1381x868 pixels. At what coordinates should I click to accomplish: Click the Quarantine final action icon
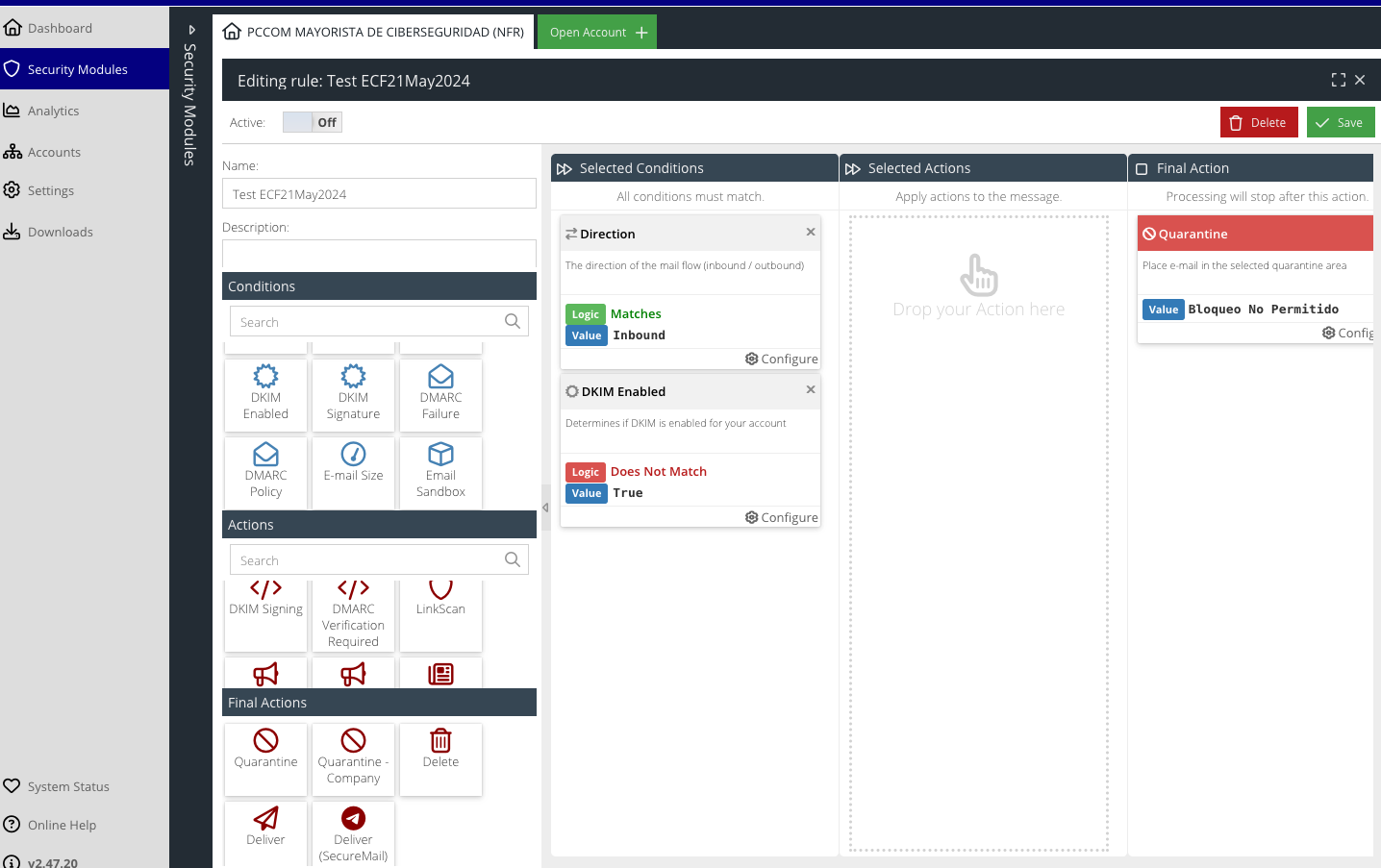265,740
